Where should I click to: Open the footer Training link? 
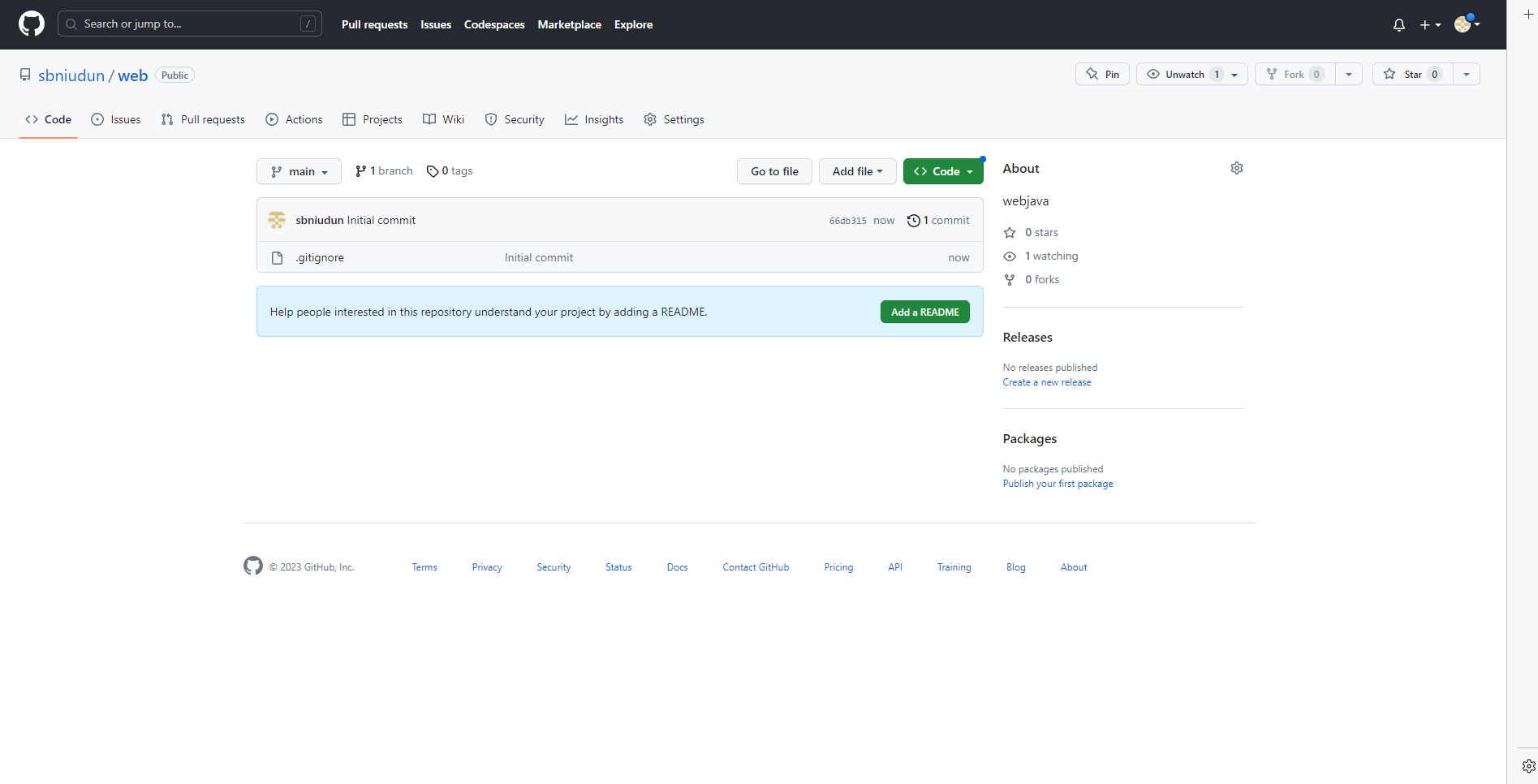[954, 567]
